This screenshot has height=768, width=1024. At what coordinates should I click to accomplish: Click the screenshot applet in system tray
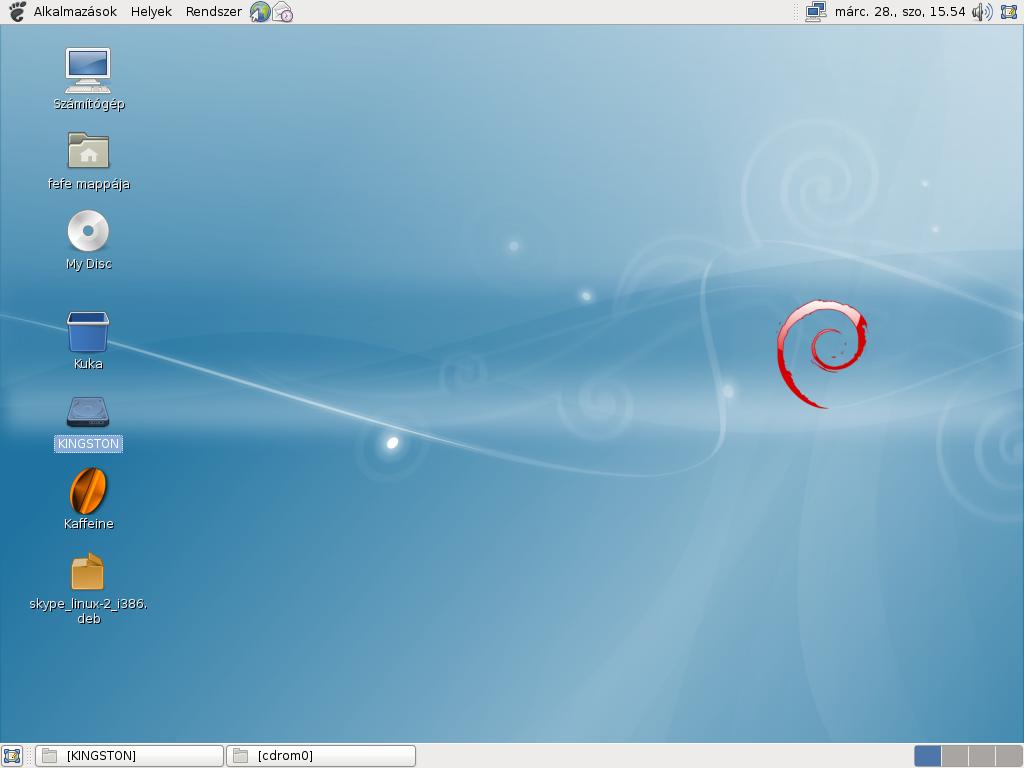point(1010,12)
